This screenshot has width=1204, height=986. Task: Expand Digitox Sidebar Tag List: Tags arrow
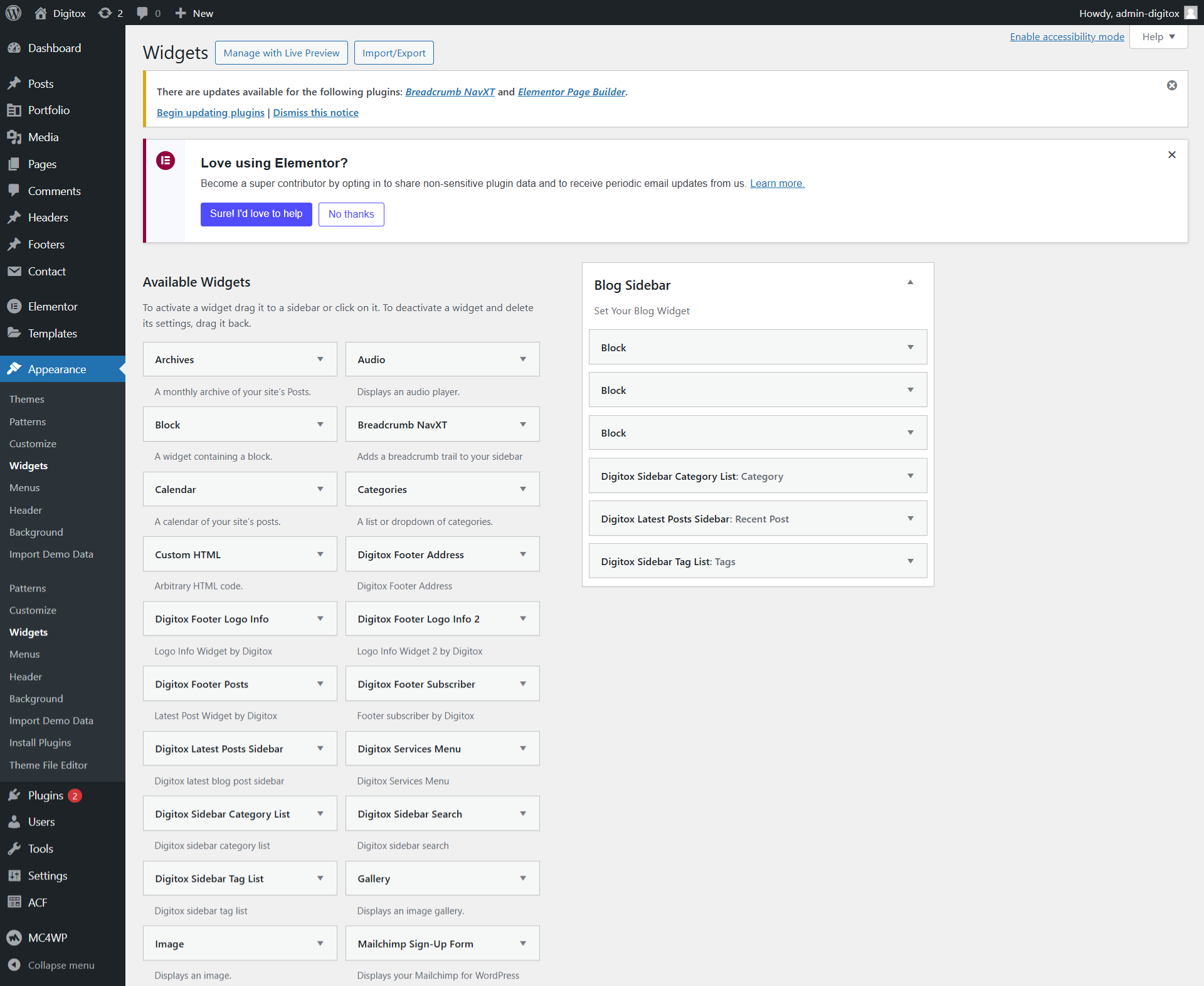(x=910, y=561)
